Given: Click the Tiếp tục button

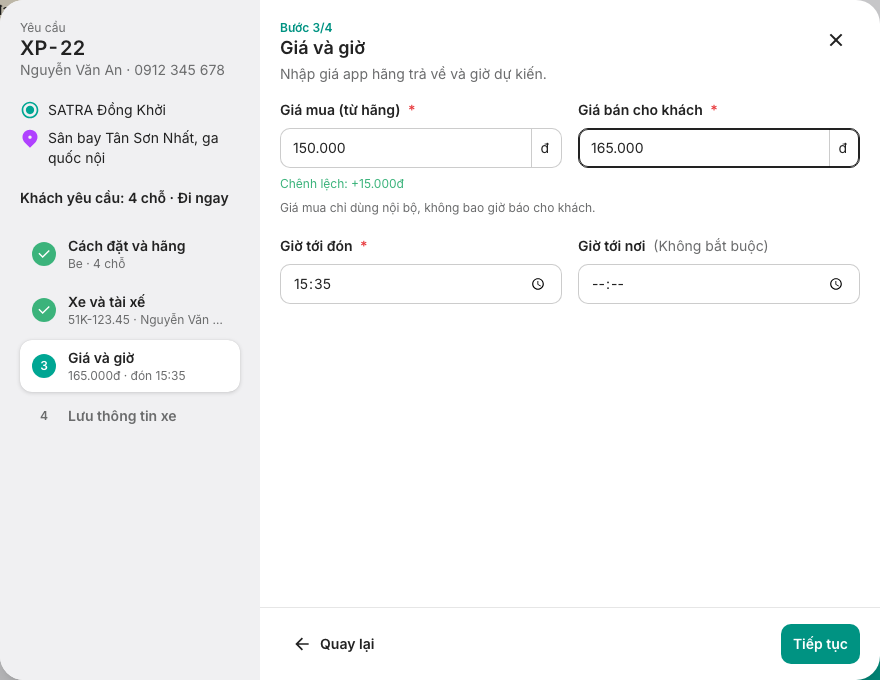Looking at the screenshot, I should click(x=820, y=644).
